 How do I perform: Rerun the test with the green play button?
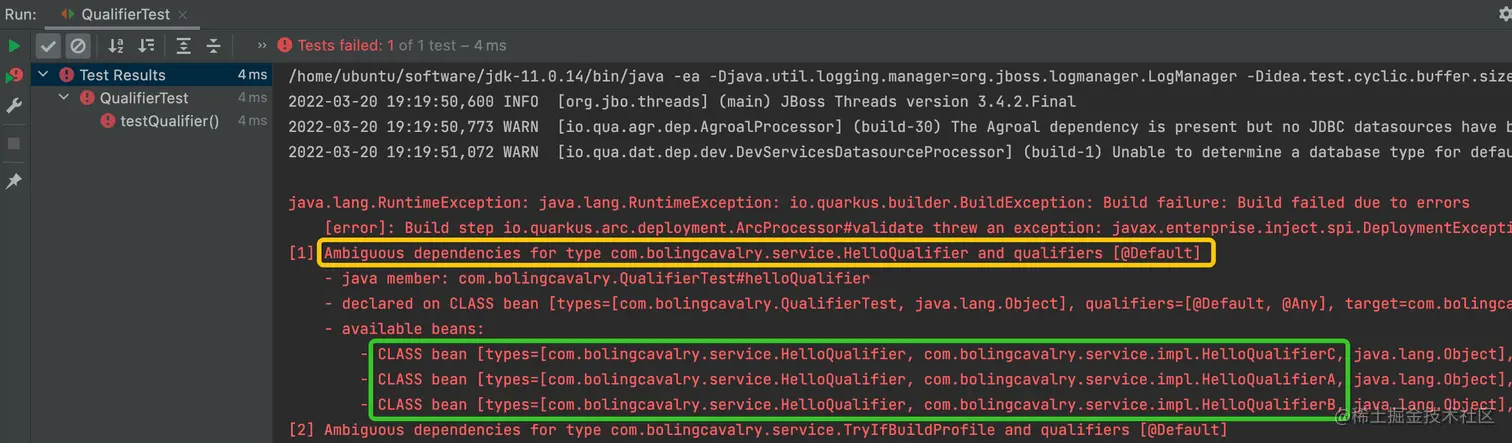pyautogui.click(x=14, y=46)
